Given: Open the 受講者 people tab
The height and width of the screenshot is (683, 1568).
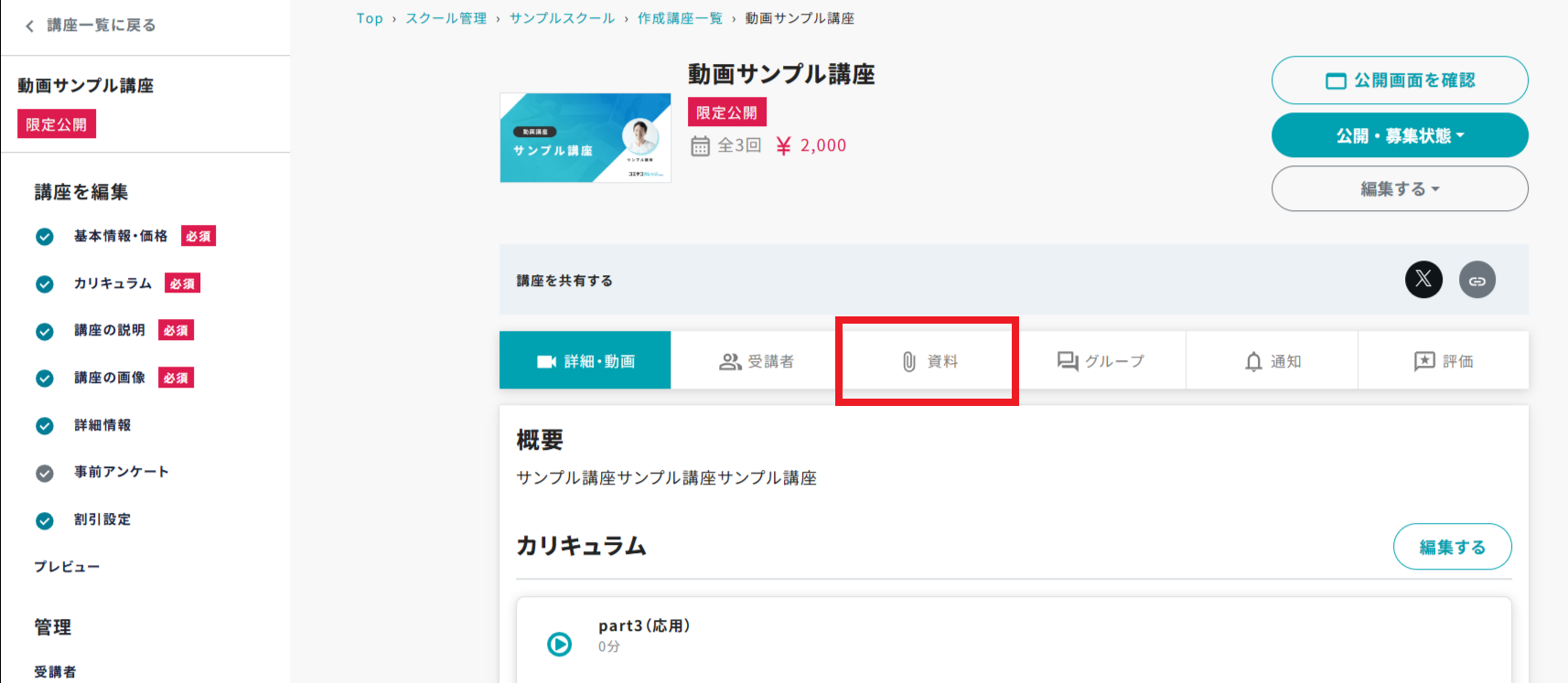Looking at the screenshot, I should pos(757,361).
